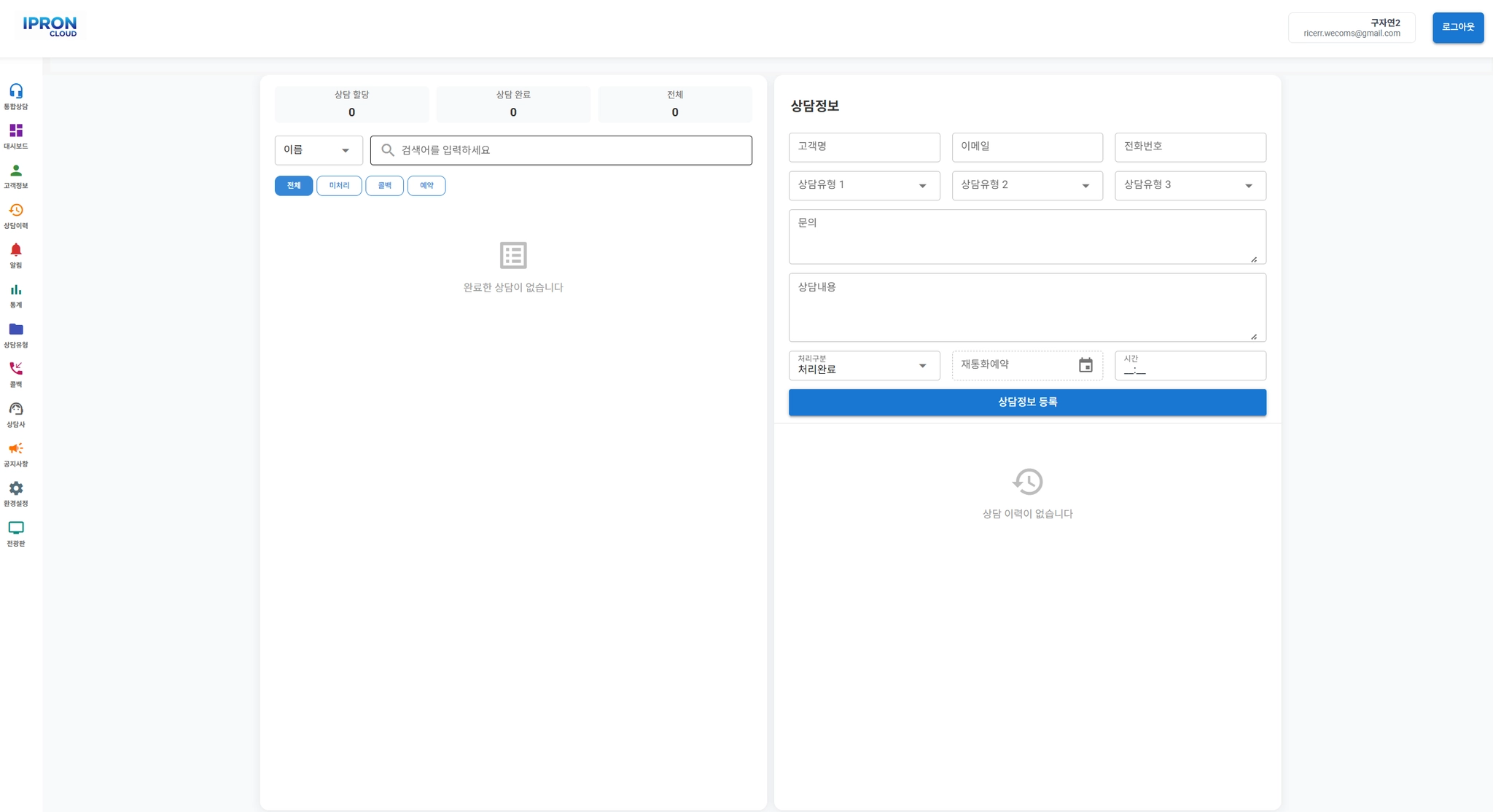Switch to the 콜백 filter chip
The image size is (1493, 812).
(384, 186)
